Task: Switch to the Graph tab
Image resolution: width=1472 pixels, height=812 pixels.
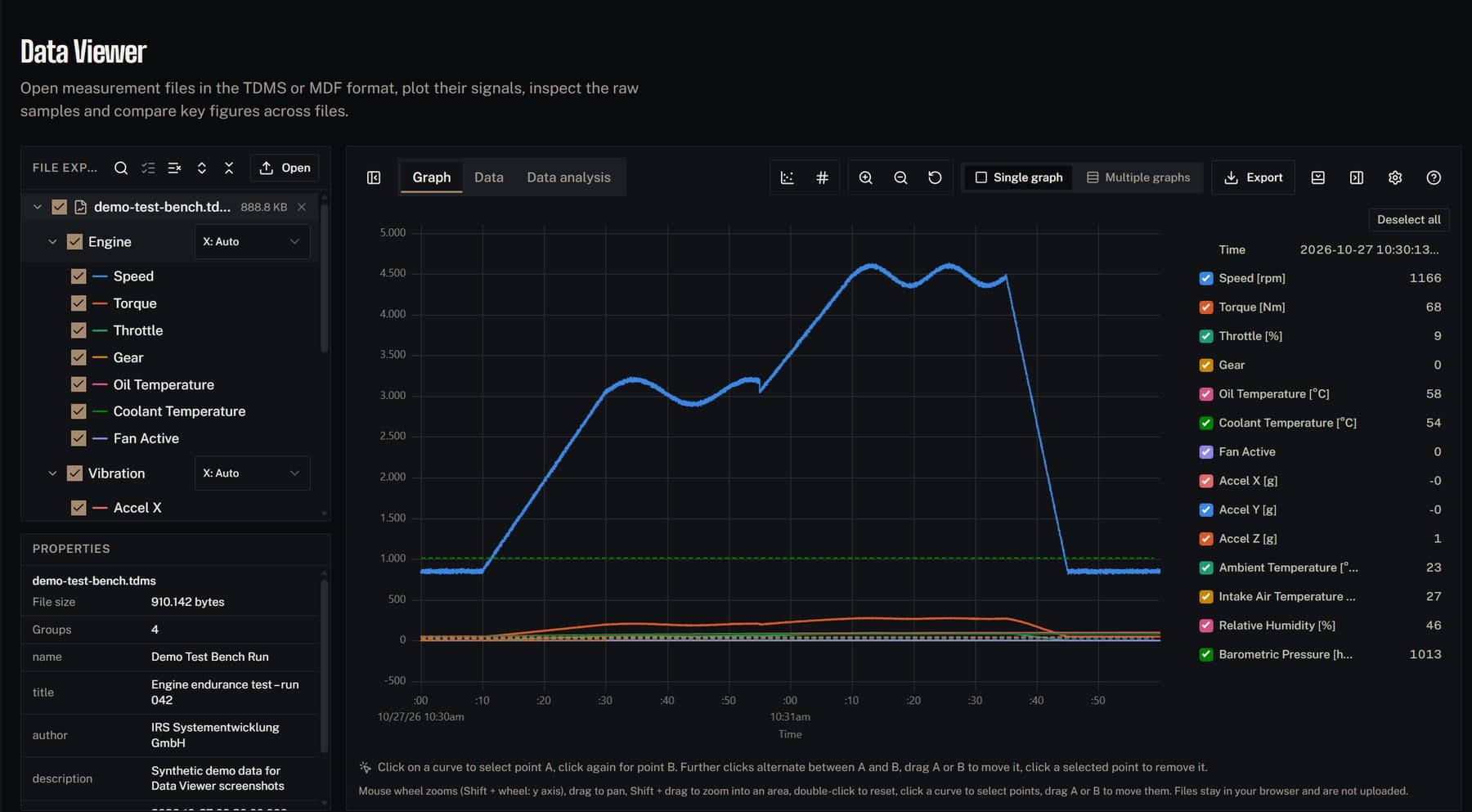Action: [431, 177]
